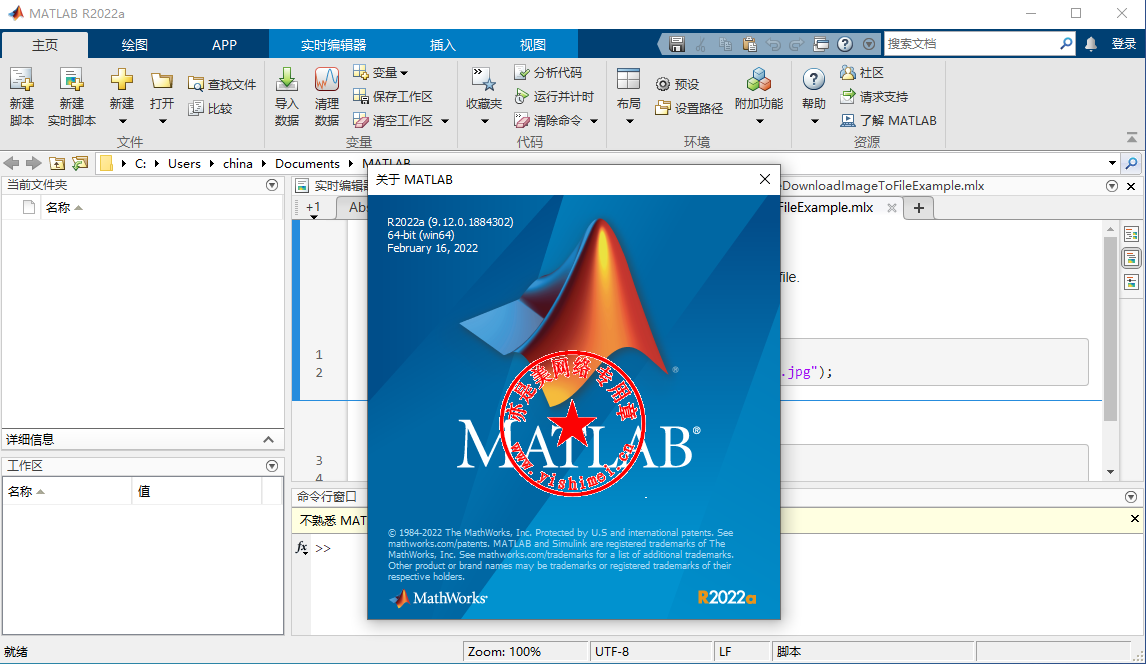Click the up-one-folder icon in the address bar

pyautogui.click(x=57, y=163)
